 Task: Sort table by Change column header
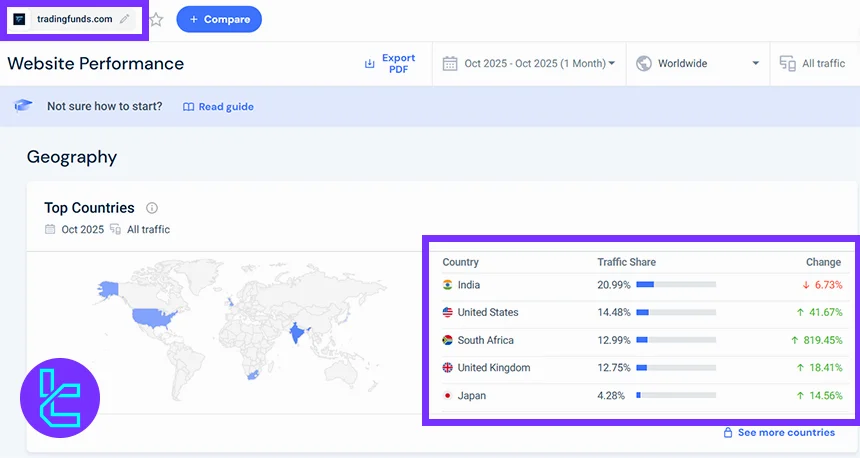(823, 262)
